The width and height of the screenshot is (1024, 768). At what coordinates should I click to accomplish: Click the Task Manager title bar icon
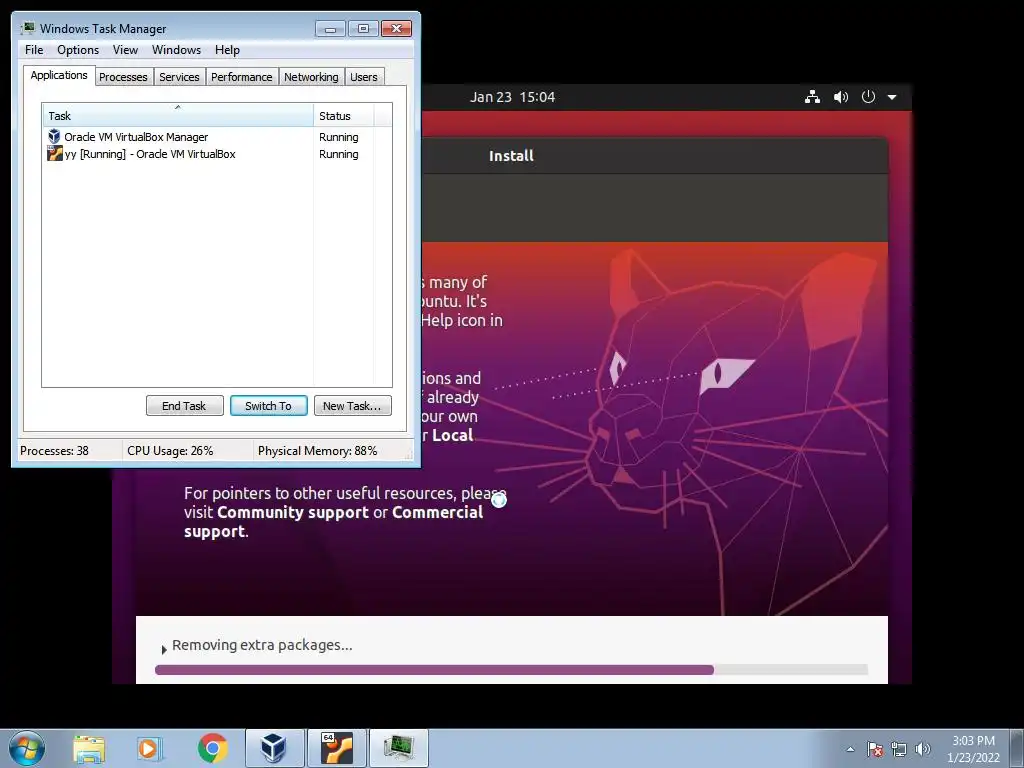[28, 28]
